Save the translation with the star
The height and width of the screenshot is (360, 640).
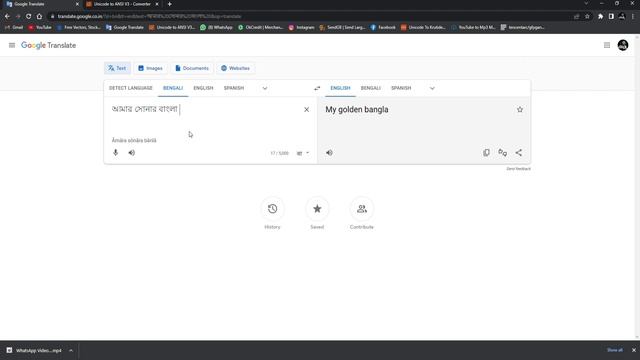click(x=520, y=109)
